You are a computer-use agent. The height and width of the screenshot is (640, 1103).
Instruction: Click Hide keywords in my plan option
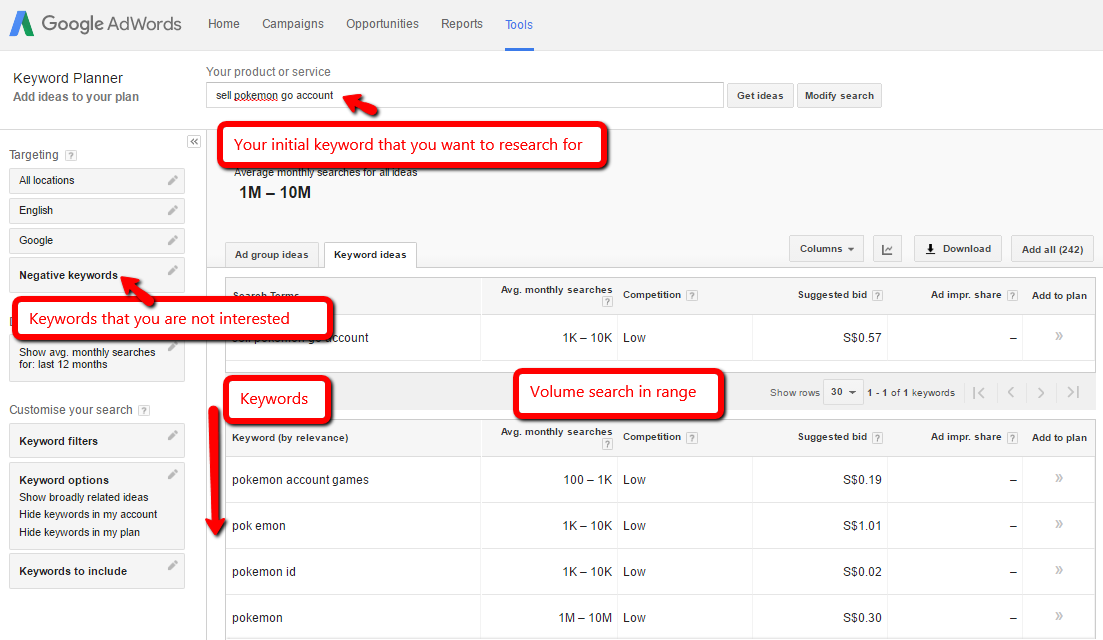(79, 532)
